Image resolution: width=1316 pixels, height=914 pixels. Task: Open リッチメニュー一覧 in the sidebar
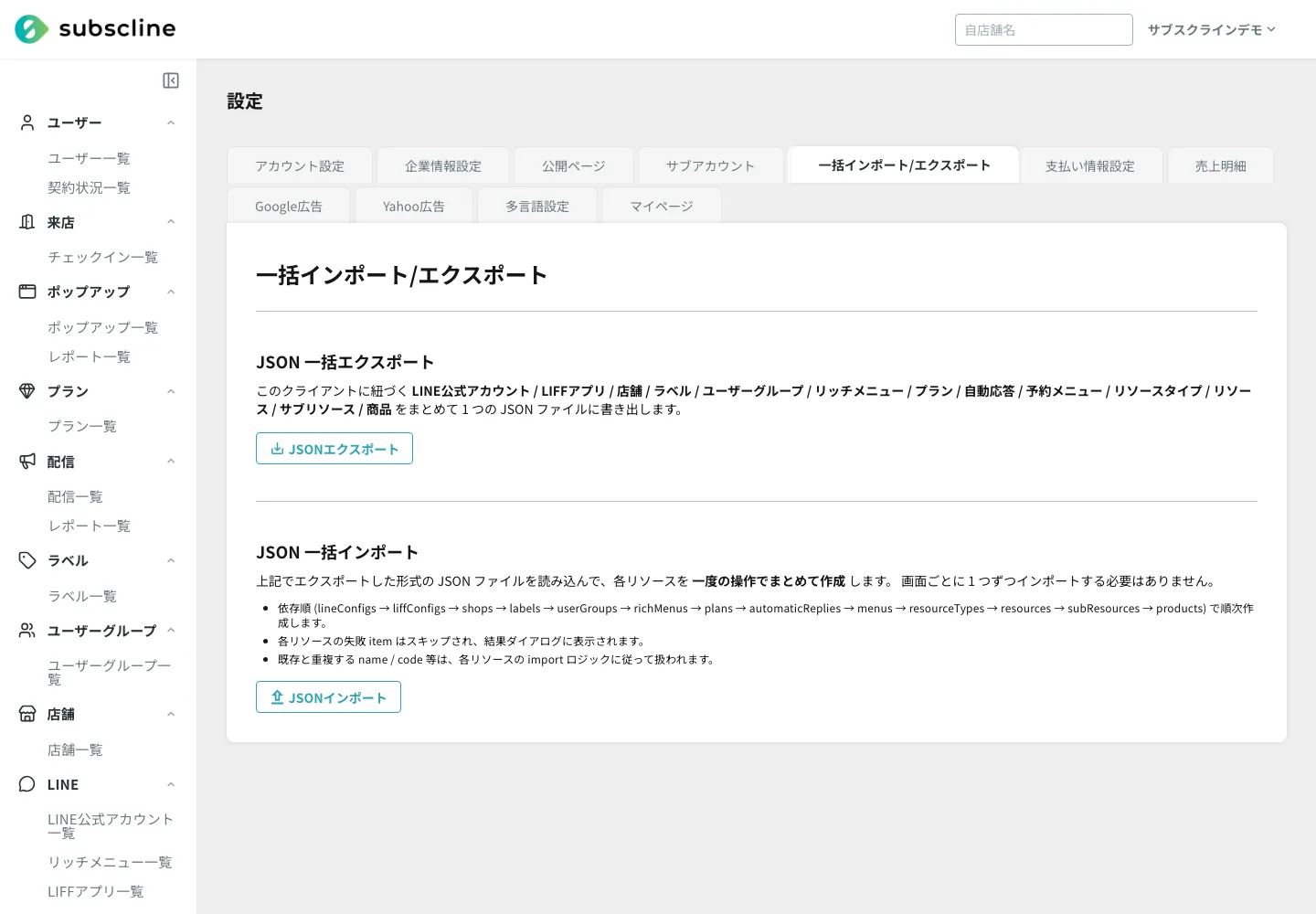[x=110, y=862]
